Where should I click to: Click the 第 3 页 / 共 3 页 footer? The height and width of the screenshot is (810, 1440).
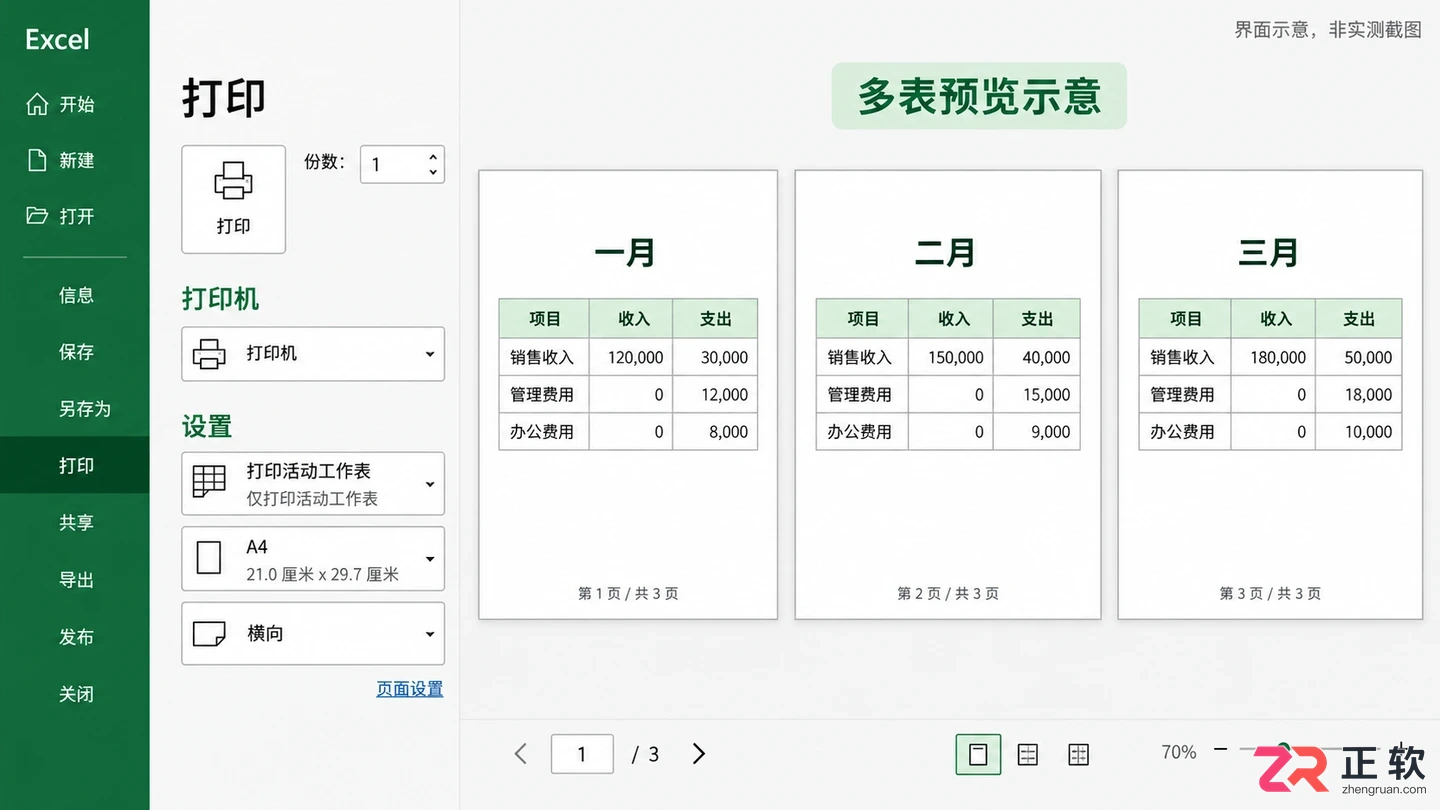click(1270, 593)
